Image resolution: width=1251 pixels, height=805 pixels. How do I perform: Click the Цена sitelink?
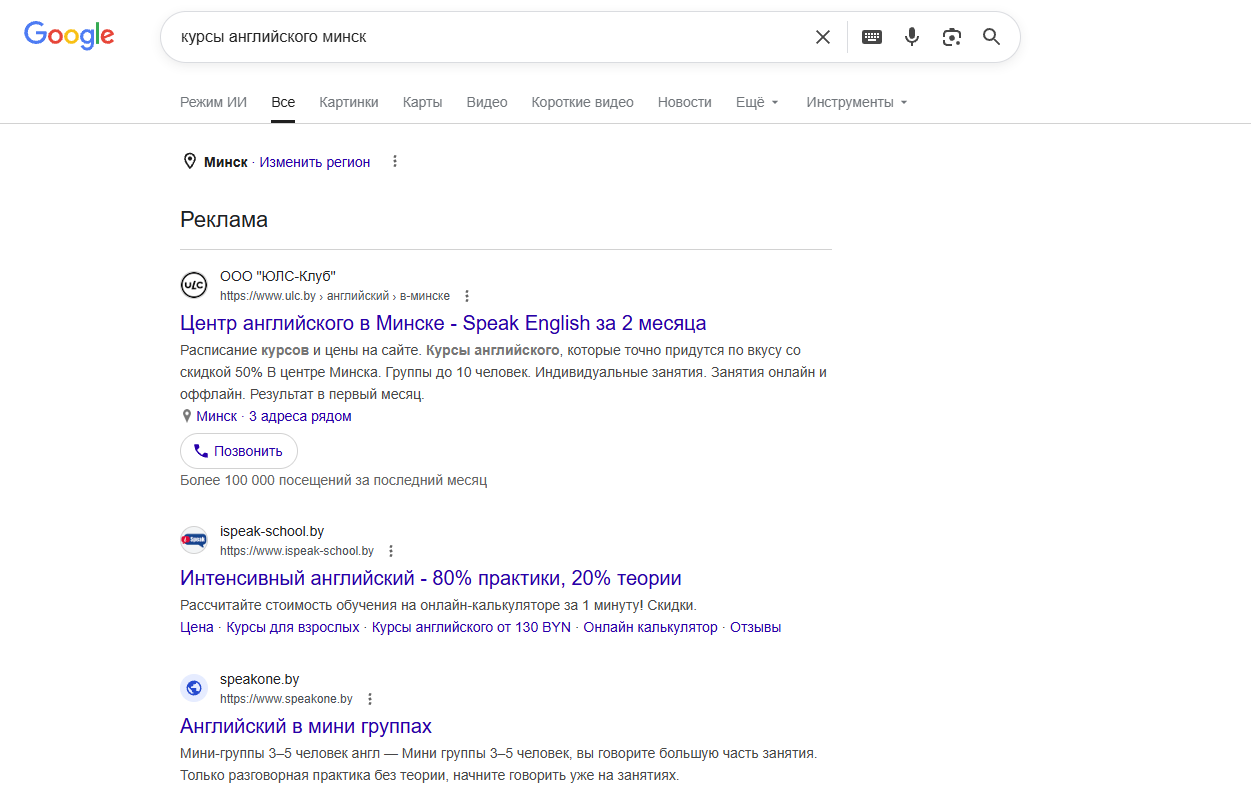pyautogui.click(x=197, y=627)
